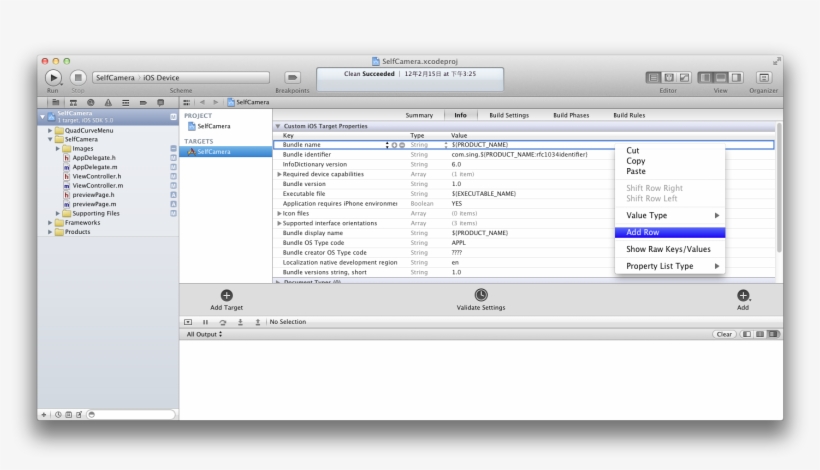Expand the Supporting Files folder
This screenshot has width=820, height=470.
tap(58, 213)
